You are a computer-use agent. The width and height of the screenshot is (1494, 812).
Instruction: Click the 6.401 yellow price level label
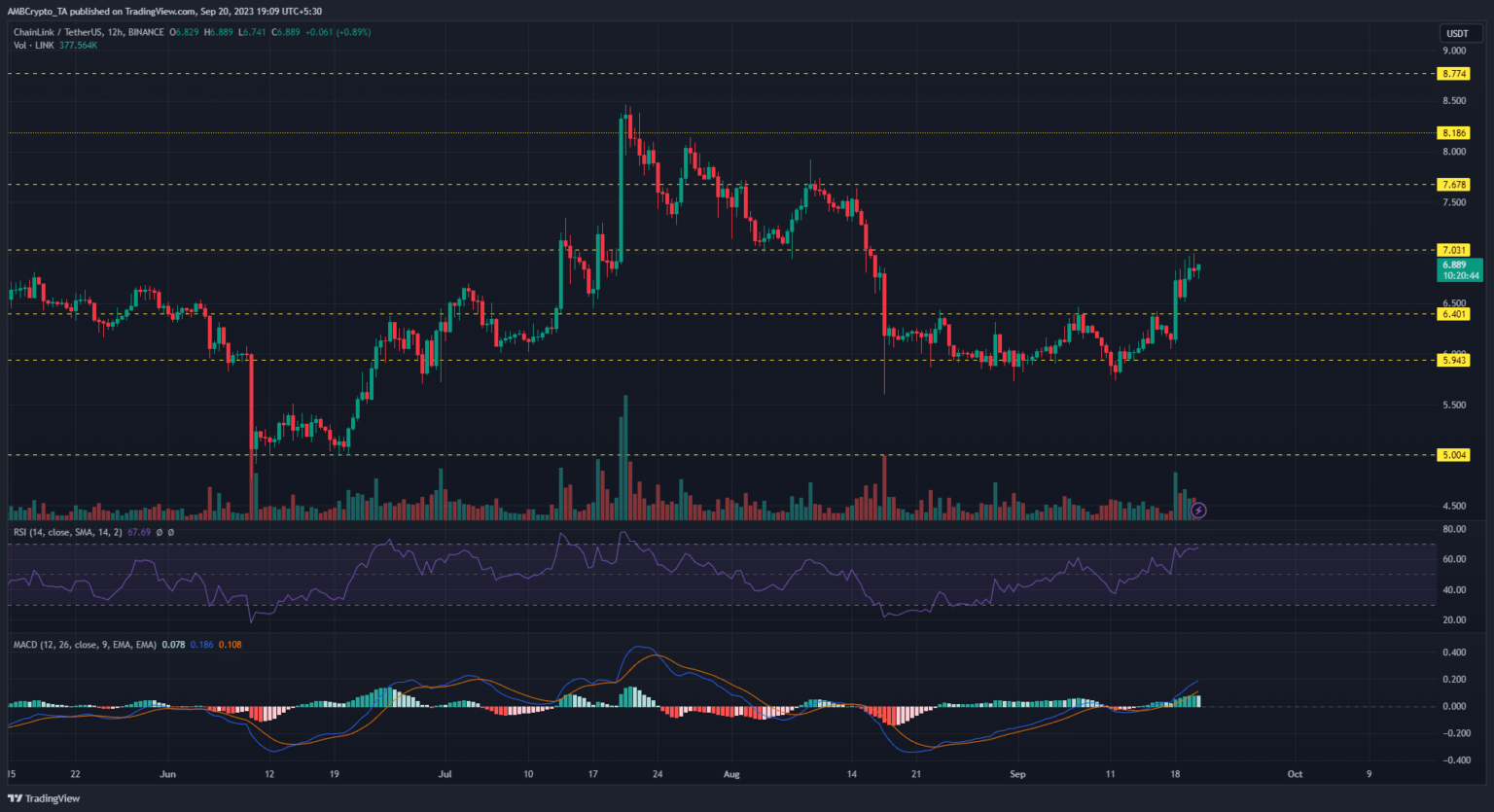(x=1454, y=314)
